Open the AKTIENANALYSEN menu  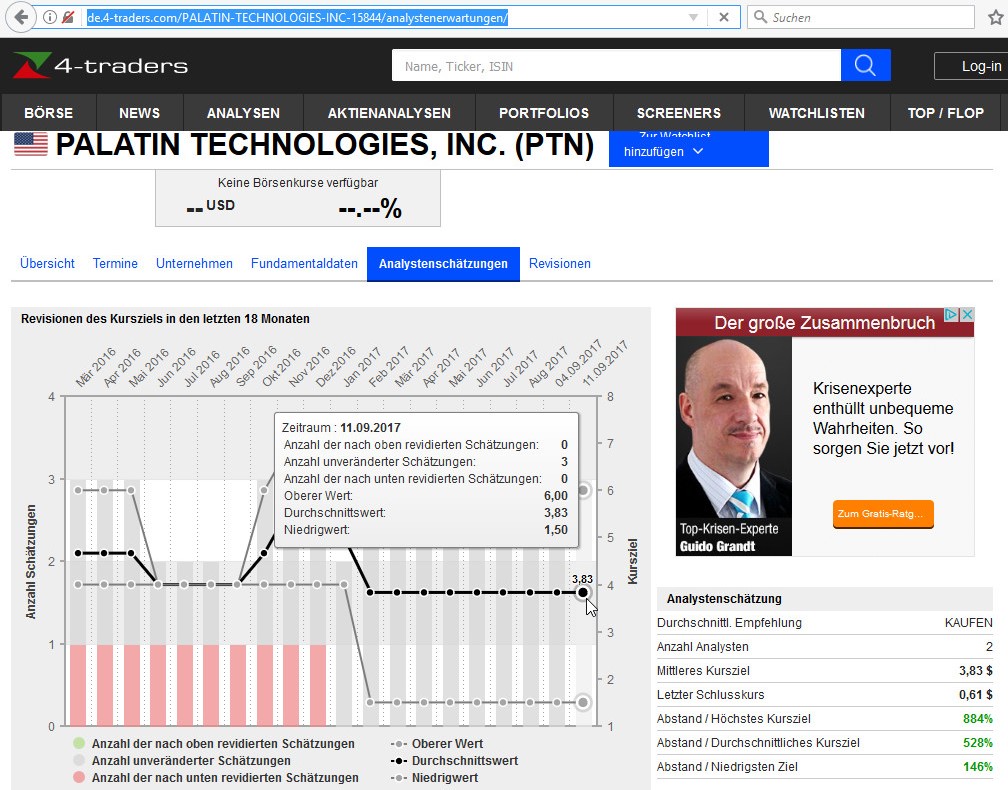[389, 113]
